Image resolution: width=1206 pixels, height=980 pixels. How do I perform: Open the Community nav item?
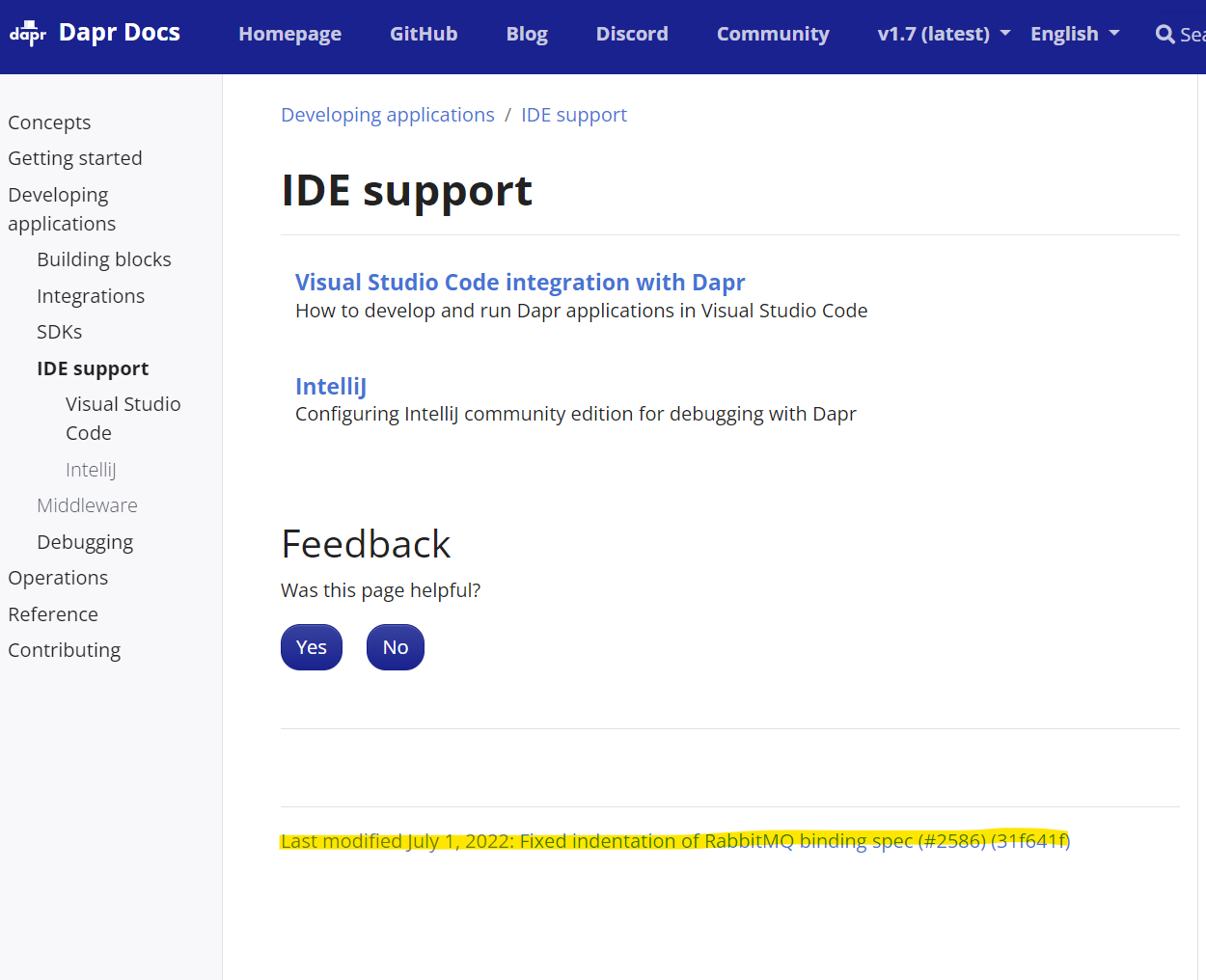773,34
